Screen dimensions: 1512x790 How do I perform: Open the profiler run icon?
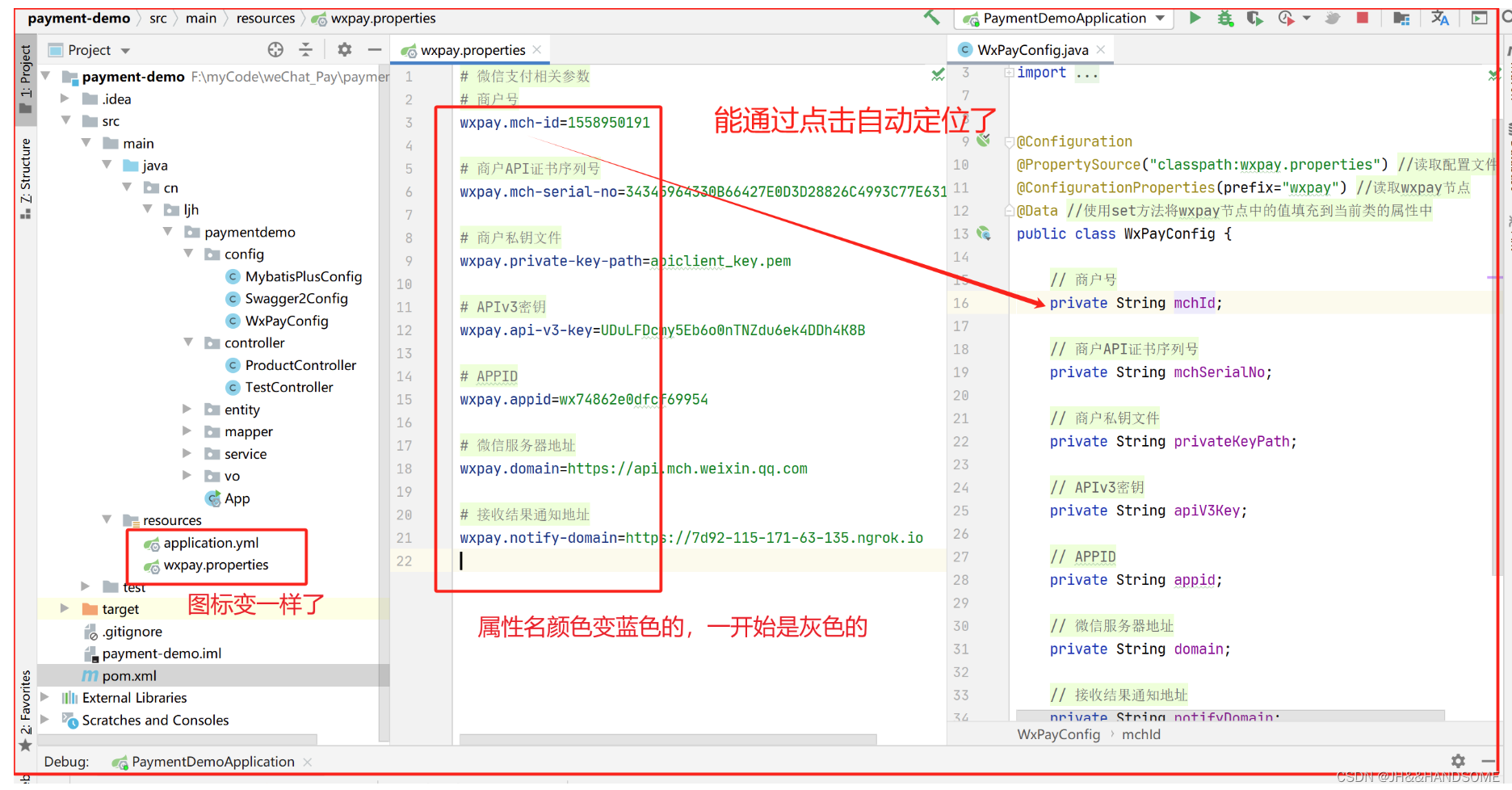pyautogui.click(x=1286, y=18)
